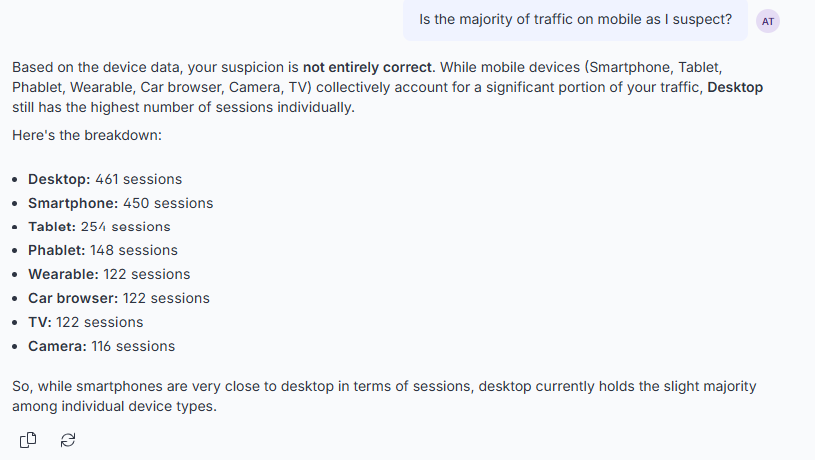Click 'among individual device types' text
Screen dimensions: 815x460
coord(114,406)
